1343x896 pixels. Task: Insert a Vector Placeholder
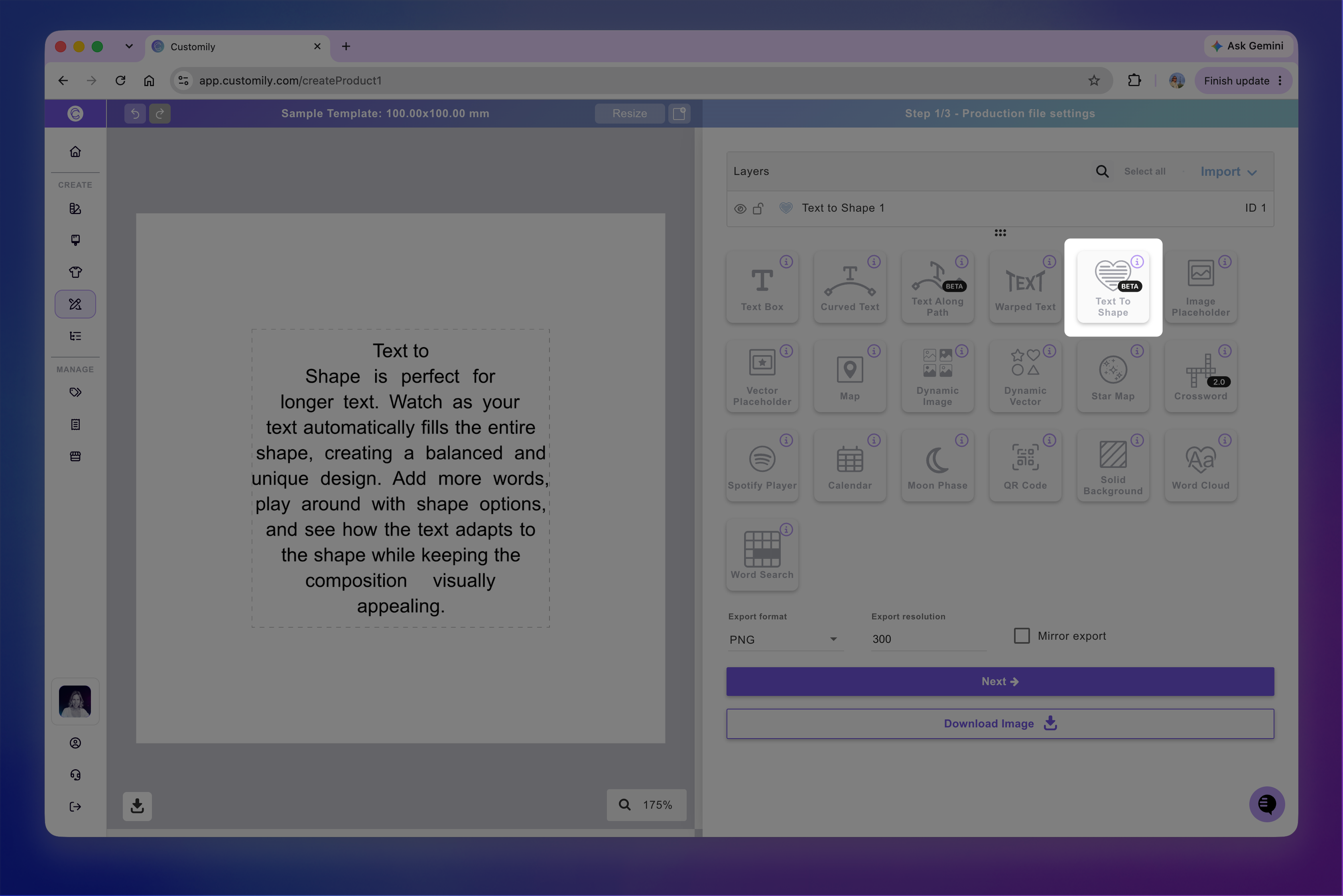pyautogui.click(x=762, y=376)
